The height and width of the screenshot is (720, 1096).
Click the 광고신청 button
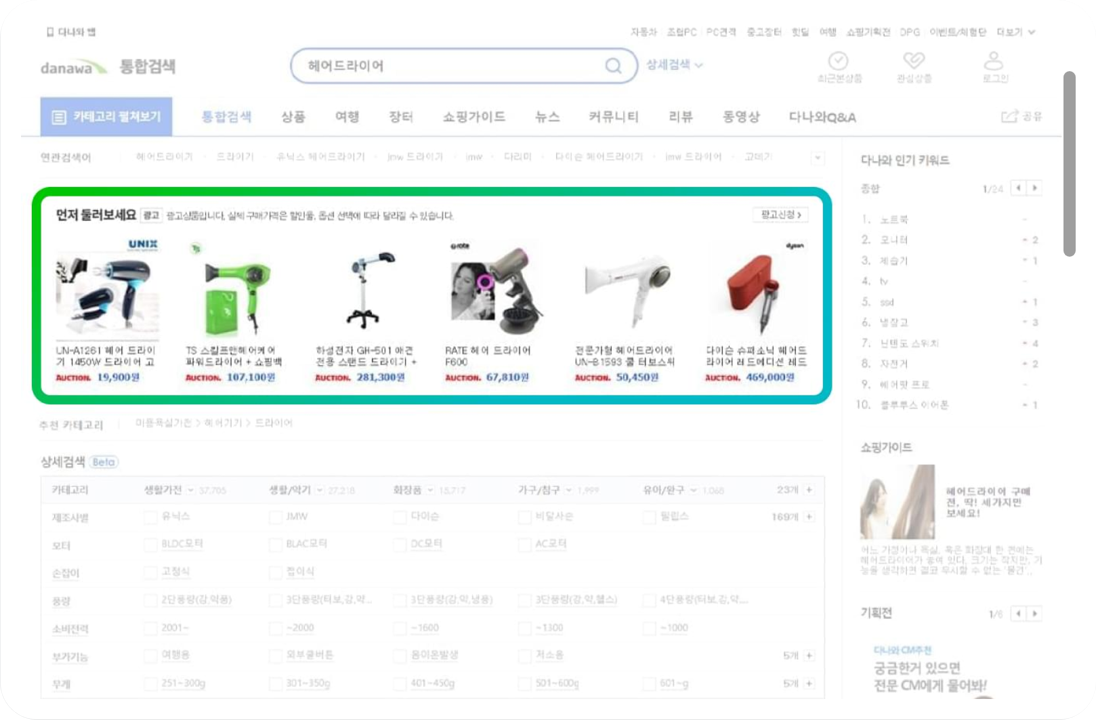pyautogui.click(x=781, y=215)
